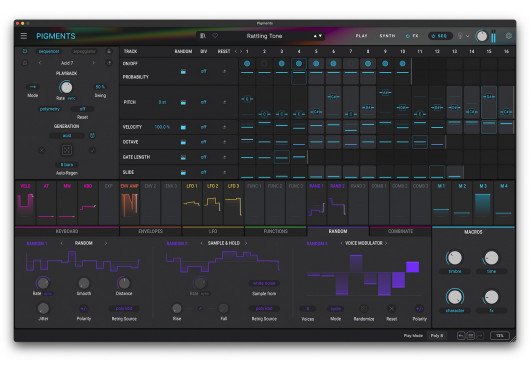Image resolution: width=530 pixels, height=371 pixels.
Task: Click the Generation dice regenerate button
Action: pyautogui.click(x=67, y=150)
